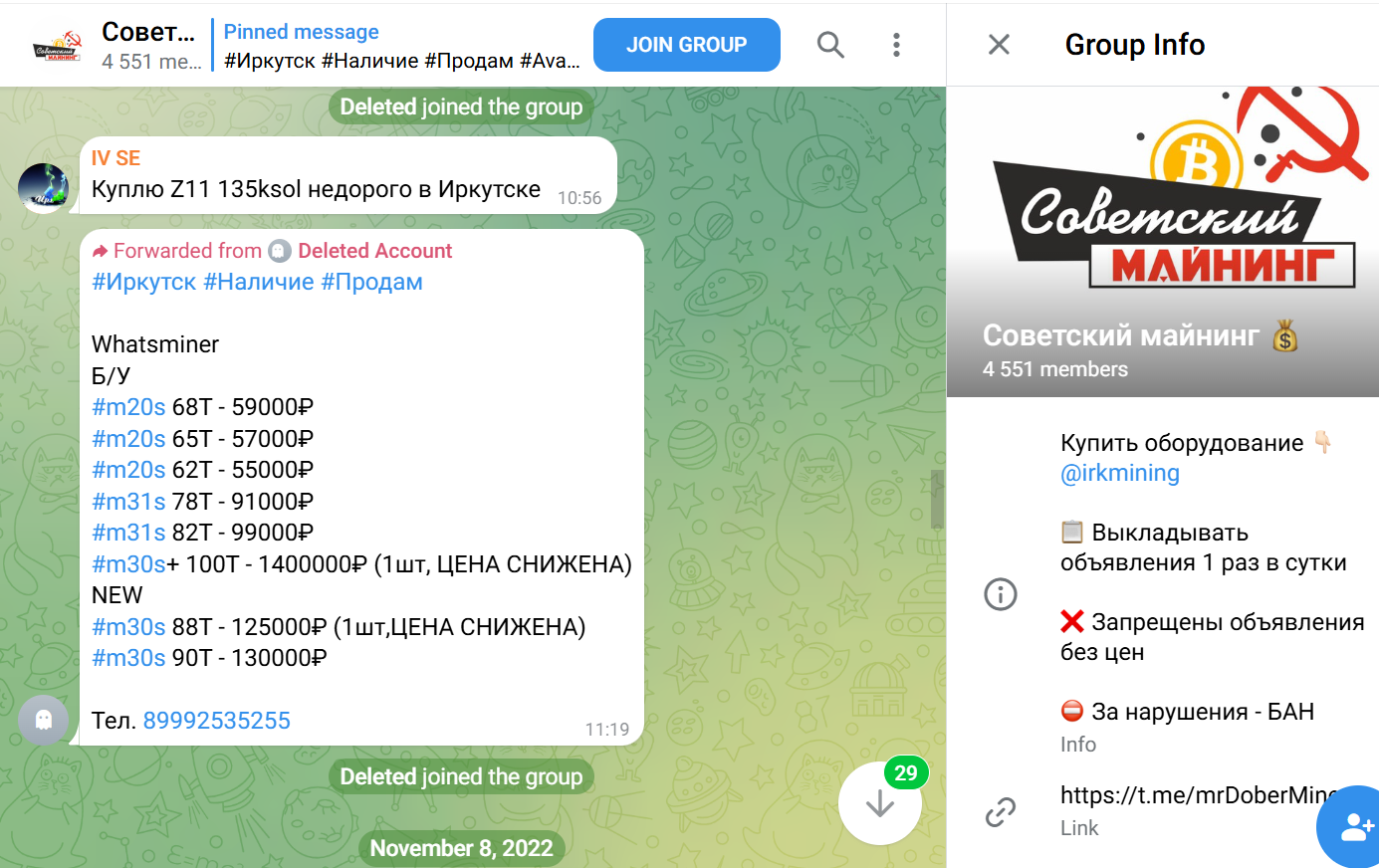Click '4 551 members' text in Group Info
1379x868 pixels.
(1055, 369)
